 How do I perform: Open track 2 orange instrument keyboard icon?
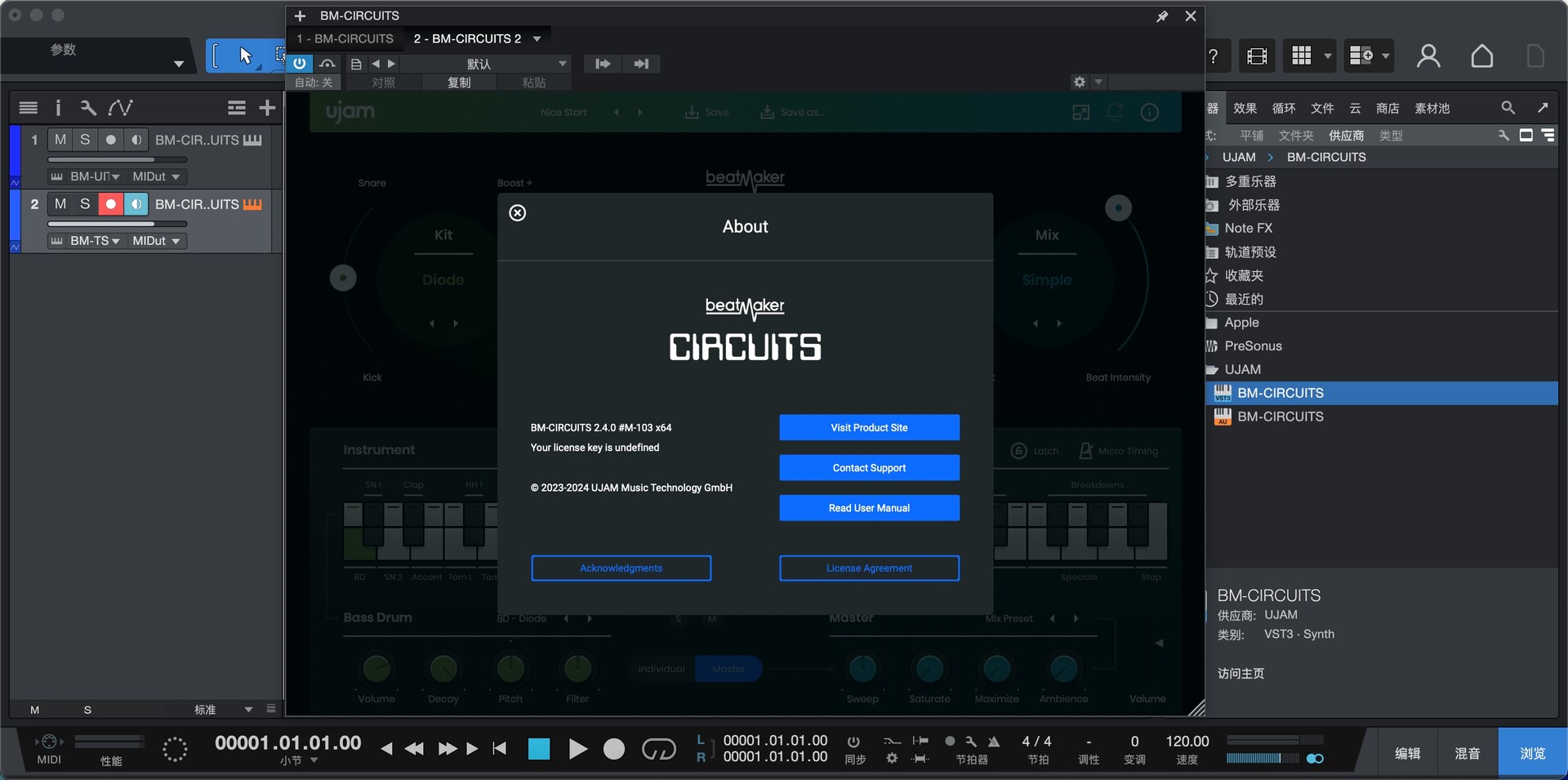[x=252, y=204]
